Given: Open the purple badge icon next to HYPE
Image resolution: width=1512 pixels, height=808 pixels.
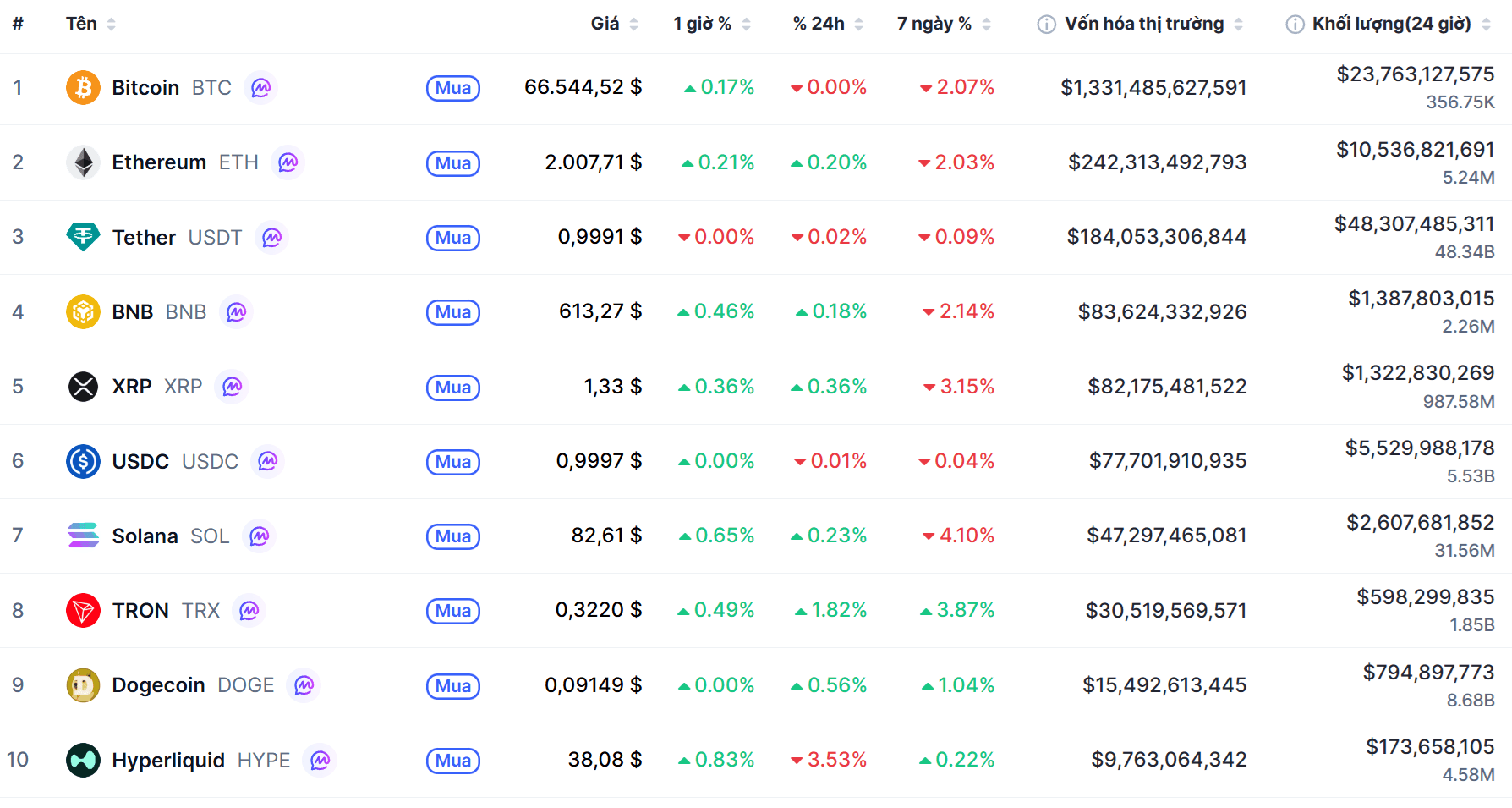Looking at the screenshot, I should pyautogui.click(x=320, y=760).
